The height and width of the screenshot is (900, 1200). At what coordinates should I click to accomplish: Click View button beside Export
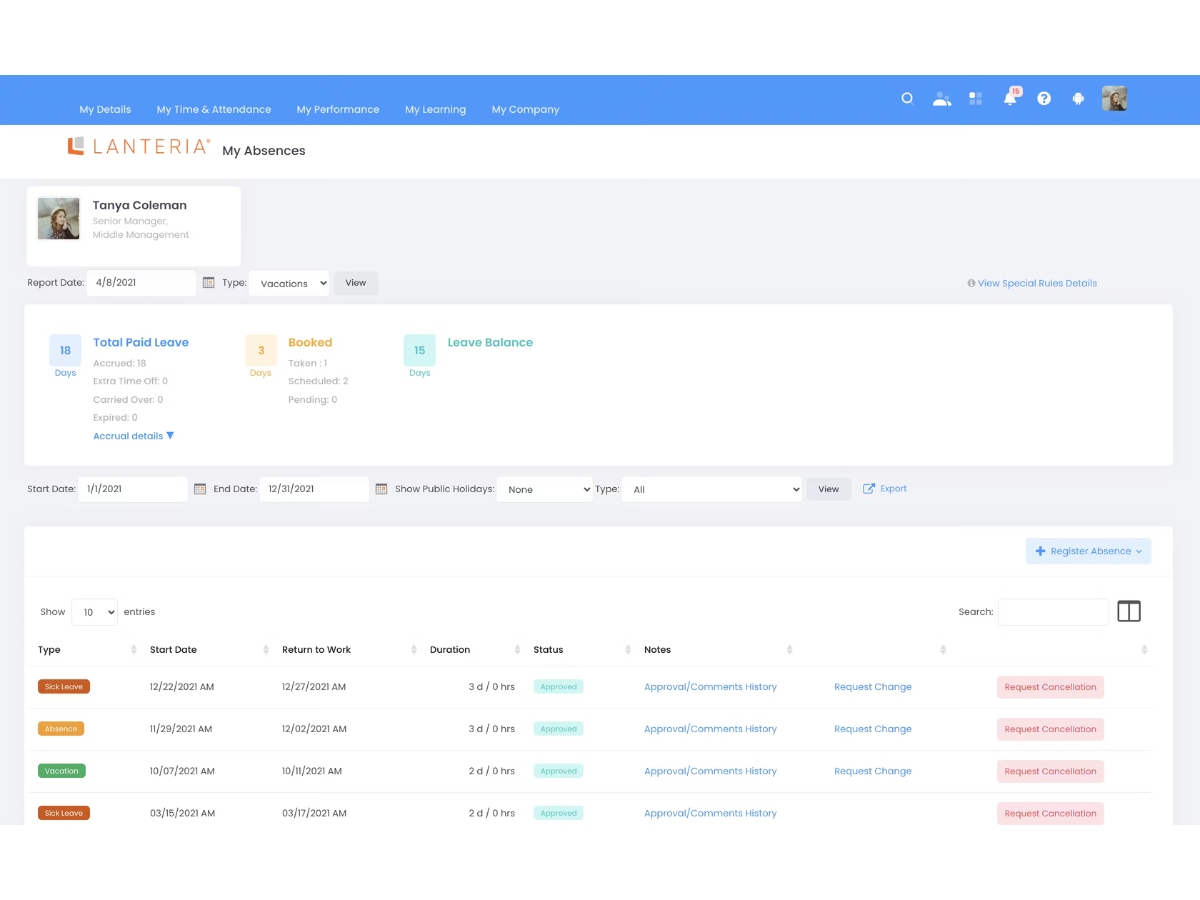(829, 489)
